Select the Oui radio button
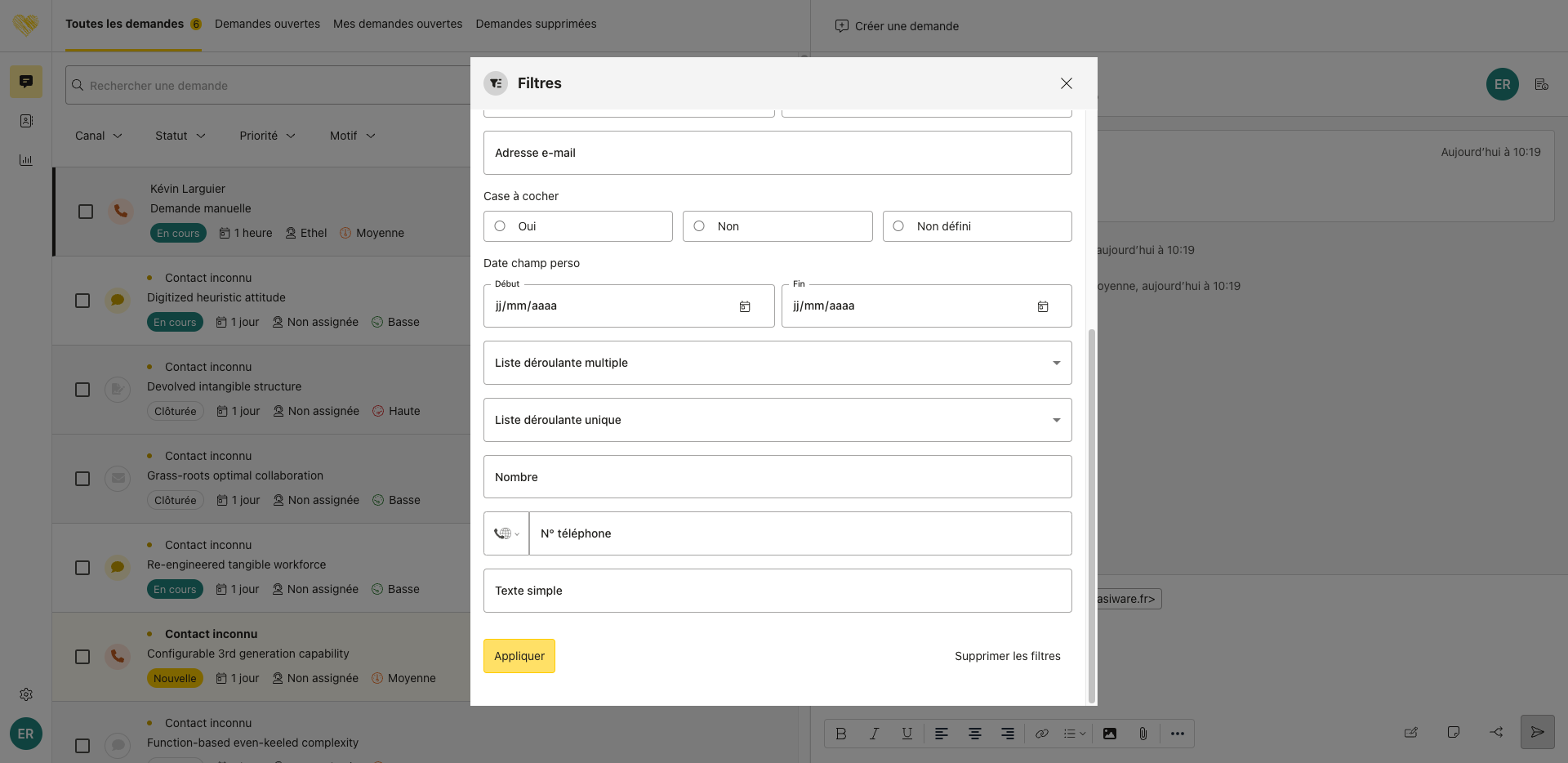This screenshot has height=763, width=1568. point(500,226)
